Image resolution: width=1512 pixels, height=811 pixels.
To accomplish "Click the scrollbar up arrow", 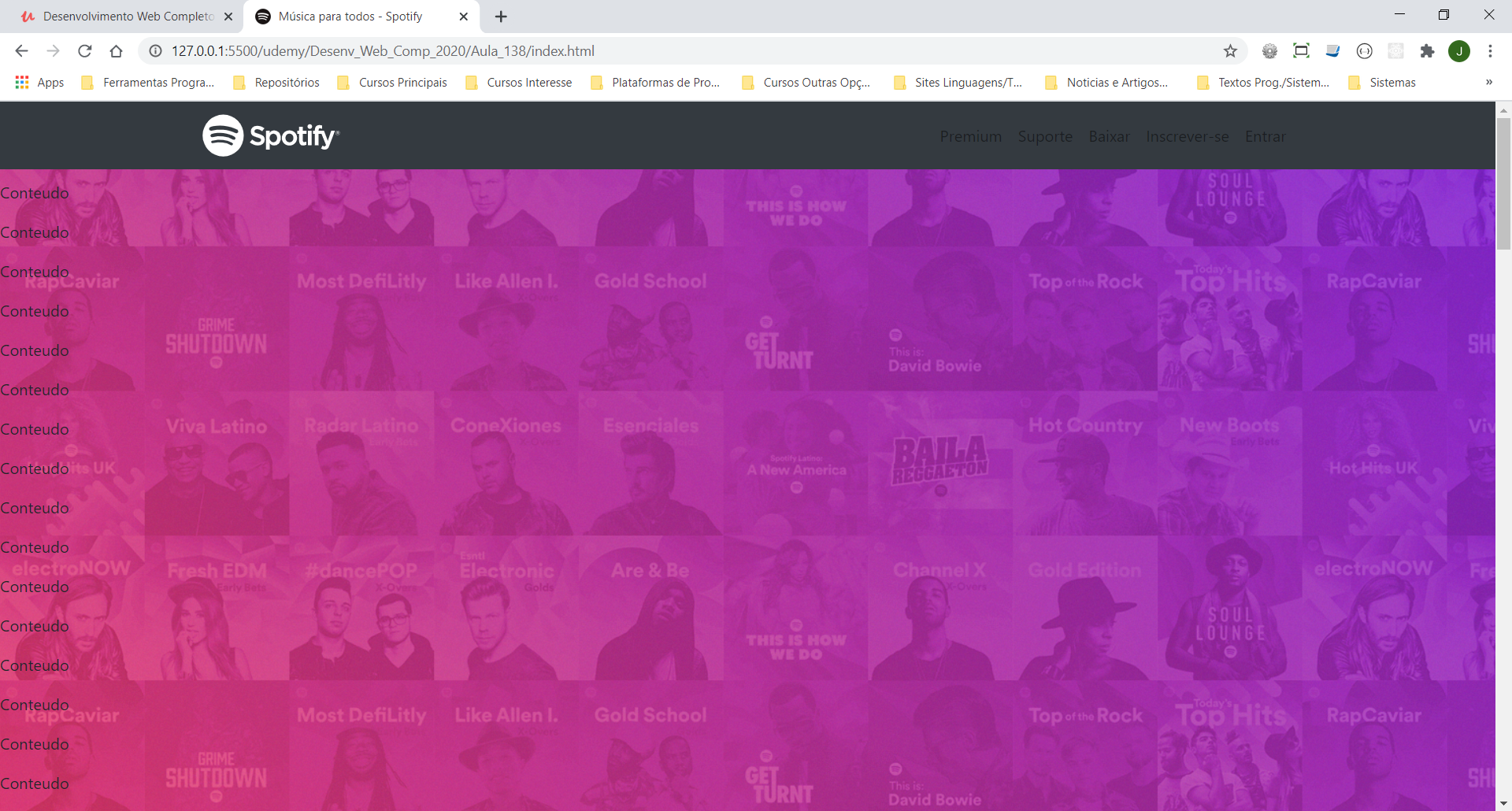I will pos(1503,110).
